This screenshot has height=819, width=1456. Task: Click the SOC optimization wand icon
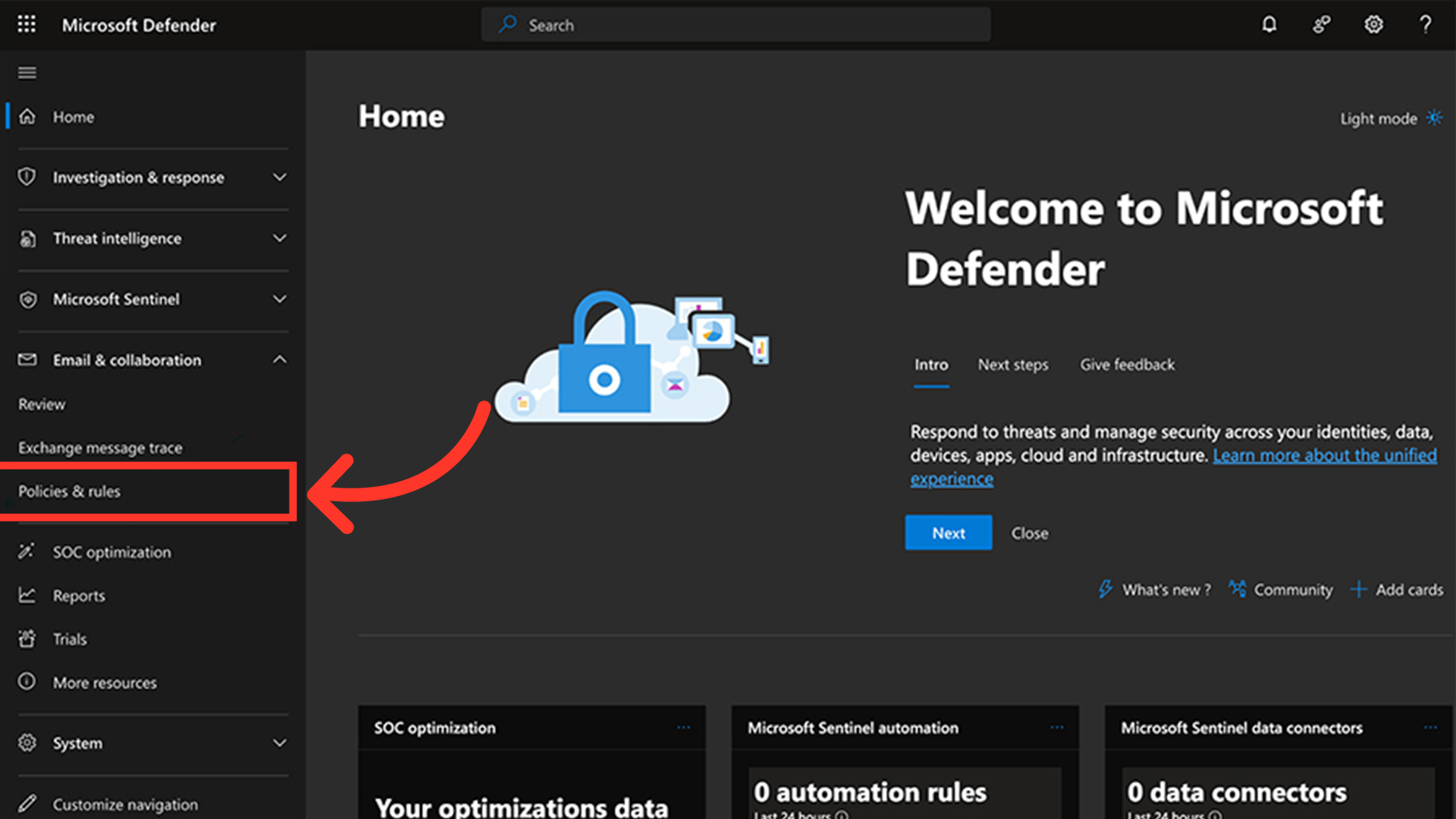(x=27, y=551)
